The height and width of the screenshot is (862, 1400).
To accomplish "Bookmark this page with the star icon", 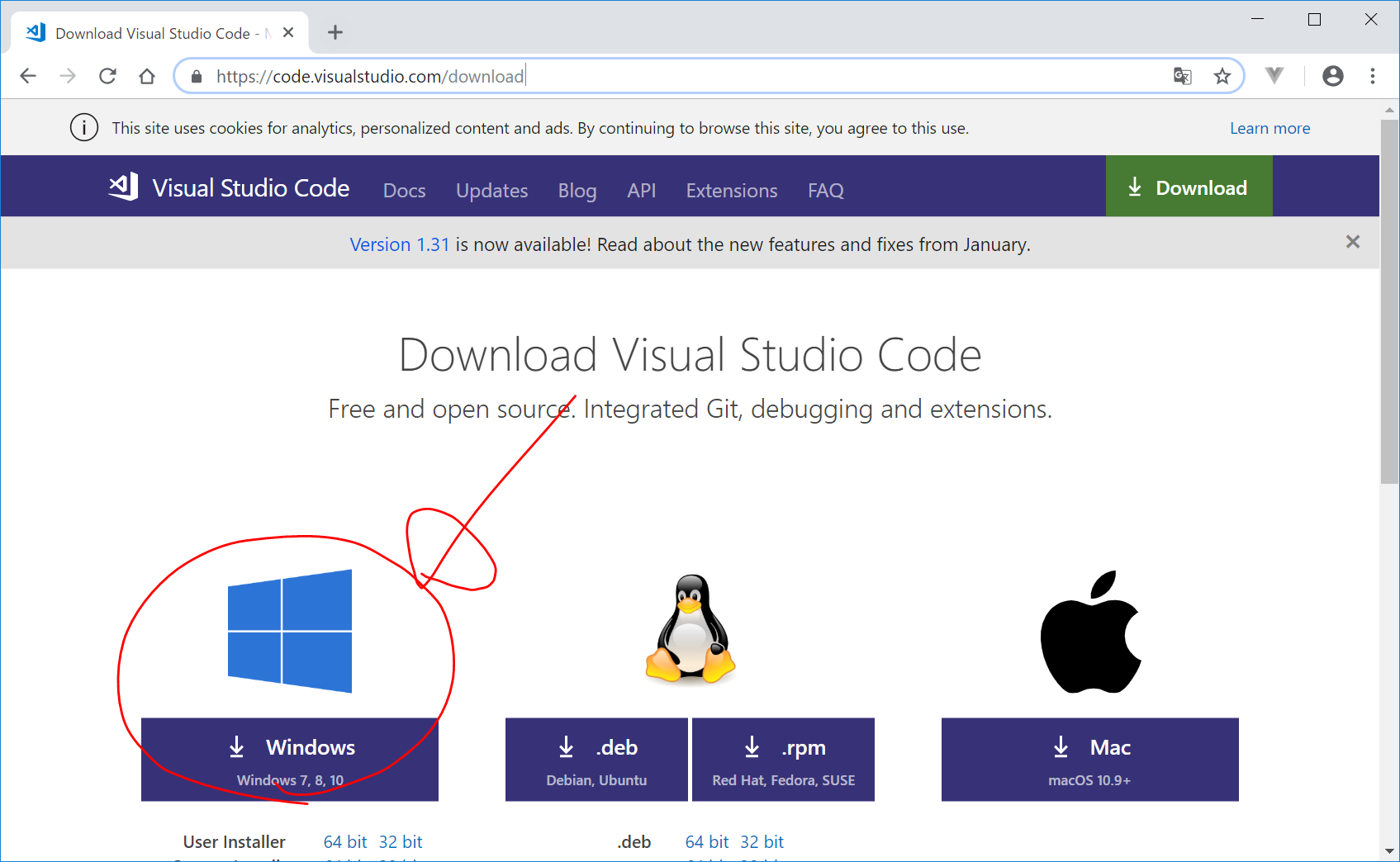I will [1222, 76].
